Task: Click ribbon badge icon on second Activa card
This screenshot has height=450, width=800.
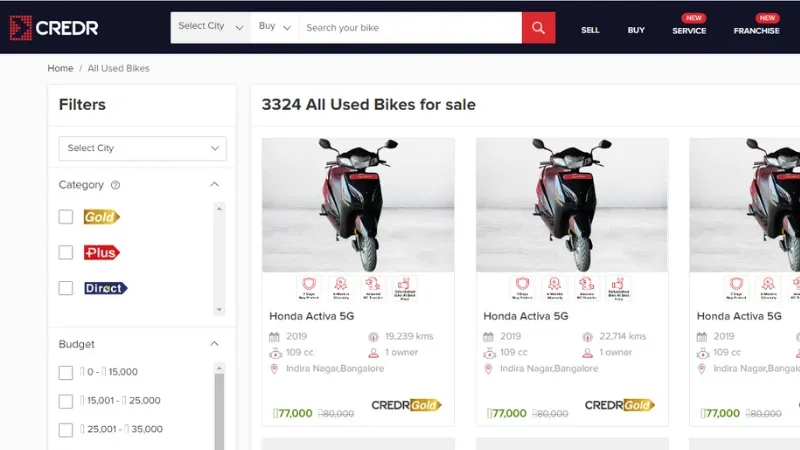Action: tap(555, 288)
